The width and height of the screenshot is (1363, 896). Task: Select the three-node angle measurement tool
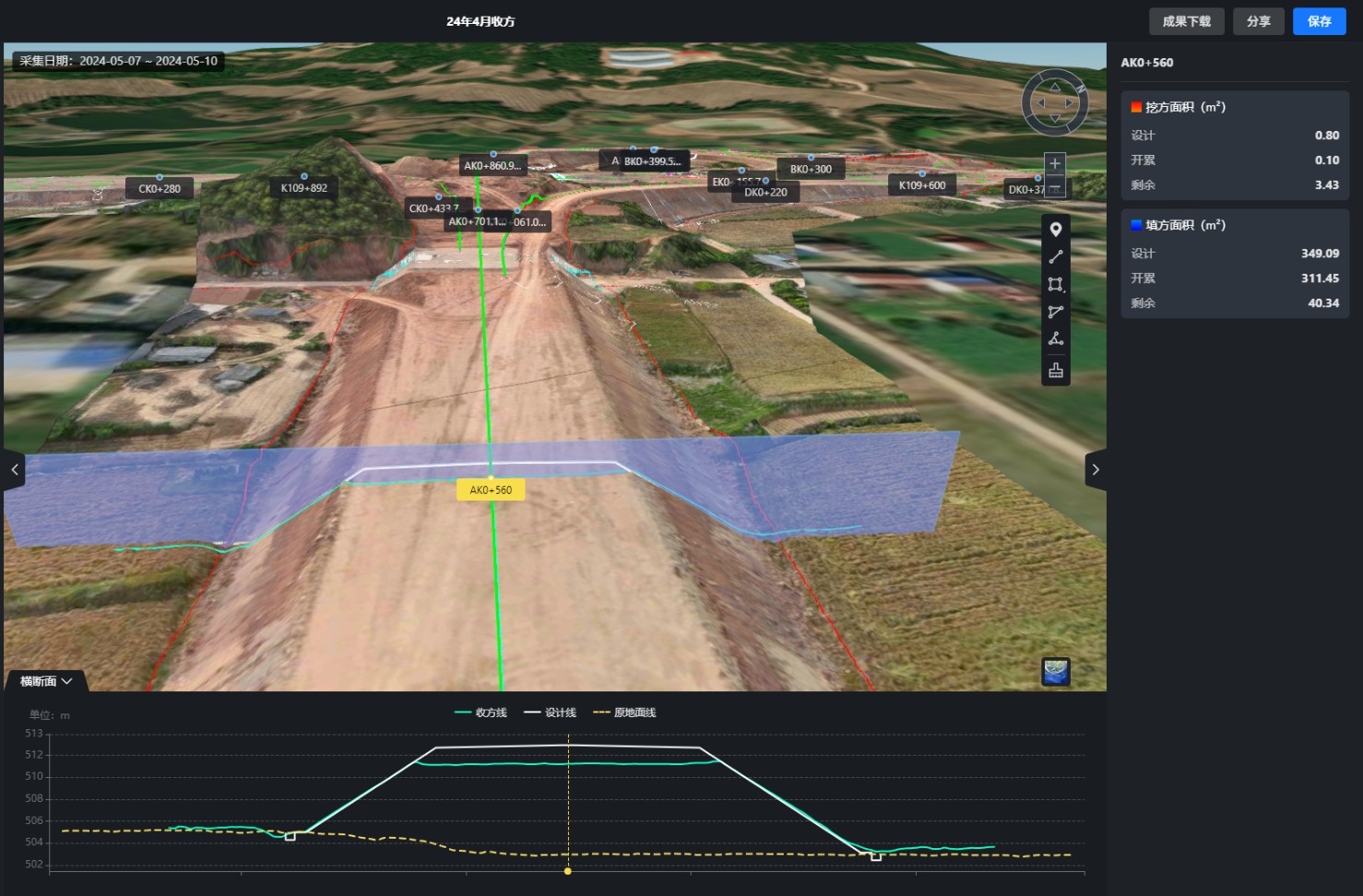point(1056,339)
